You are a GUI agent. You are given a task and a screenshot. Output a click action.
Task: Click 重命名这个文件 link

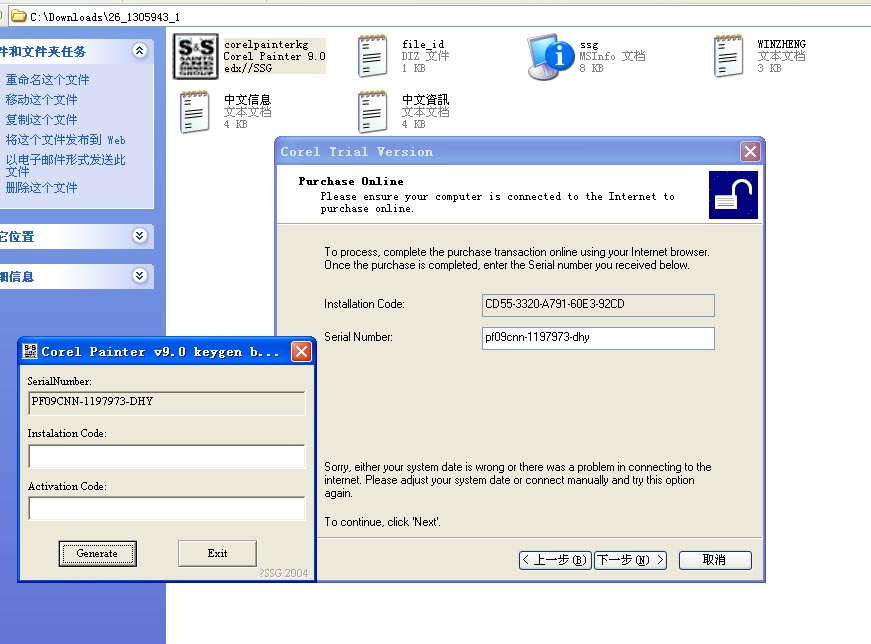point(47,79)
